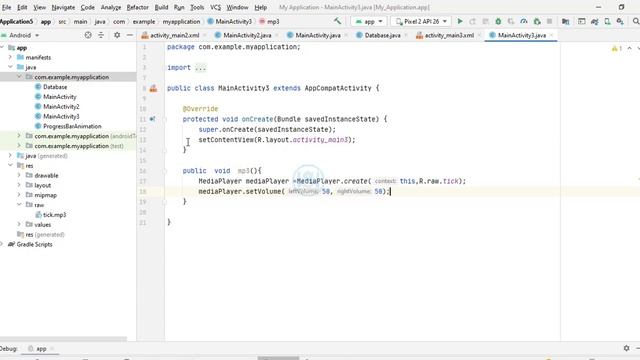Open the Project panel gear options

pyautogui.click(x=117, y=35)
